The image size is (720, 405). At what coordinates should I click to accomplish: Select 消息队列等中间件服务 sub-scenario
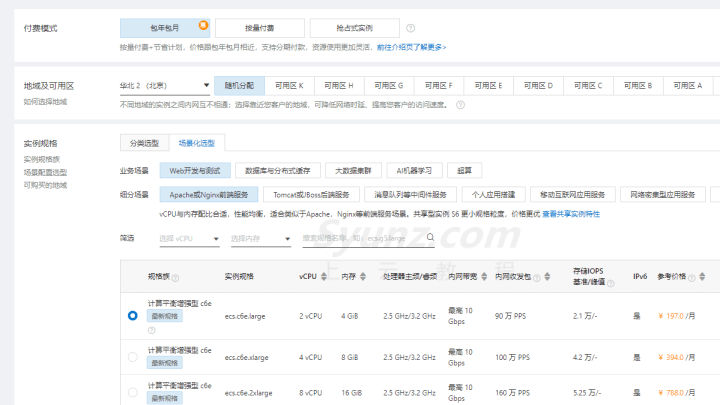pos(411,195)
